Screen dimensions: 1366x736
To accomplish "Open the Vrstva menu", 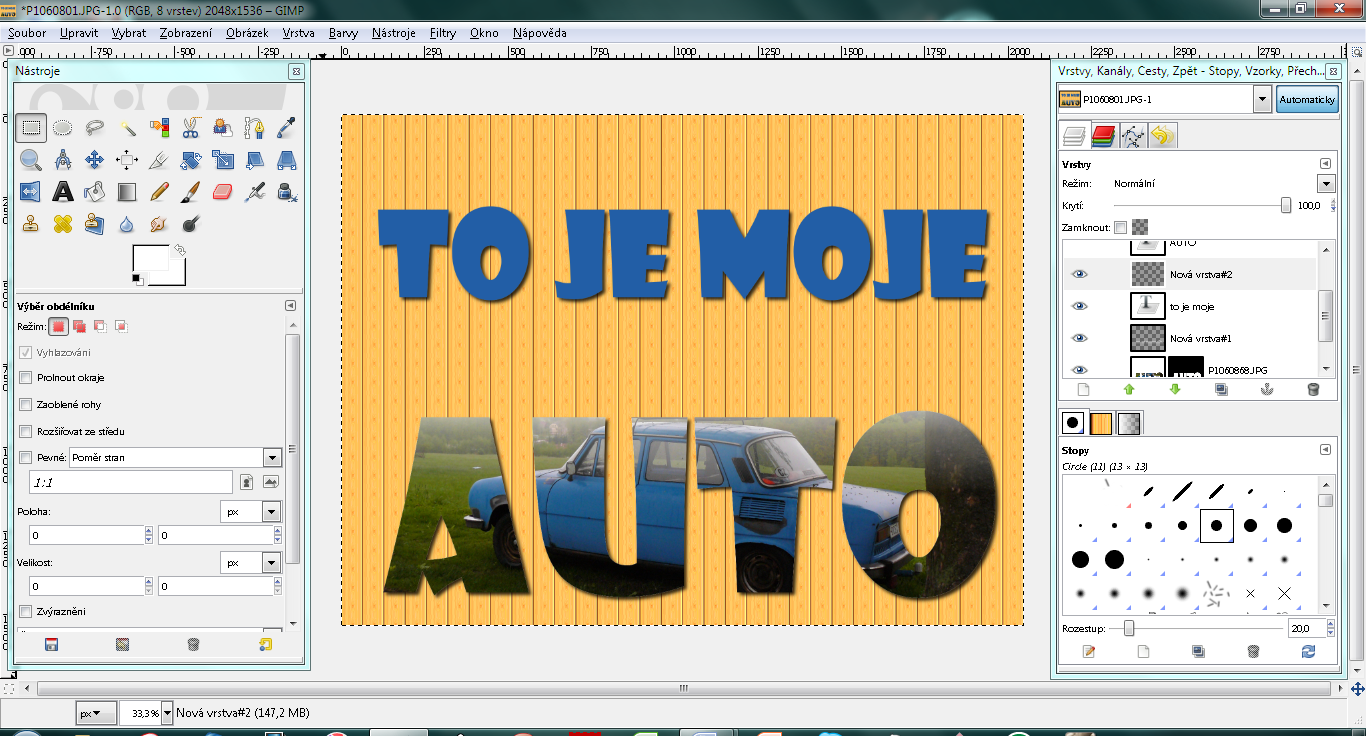I will pos(298,33).
